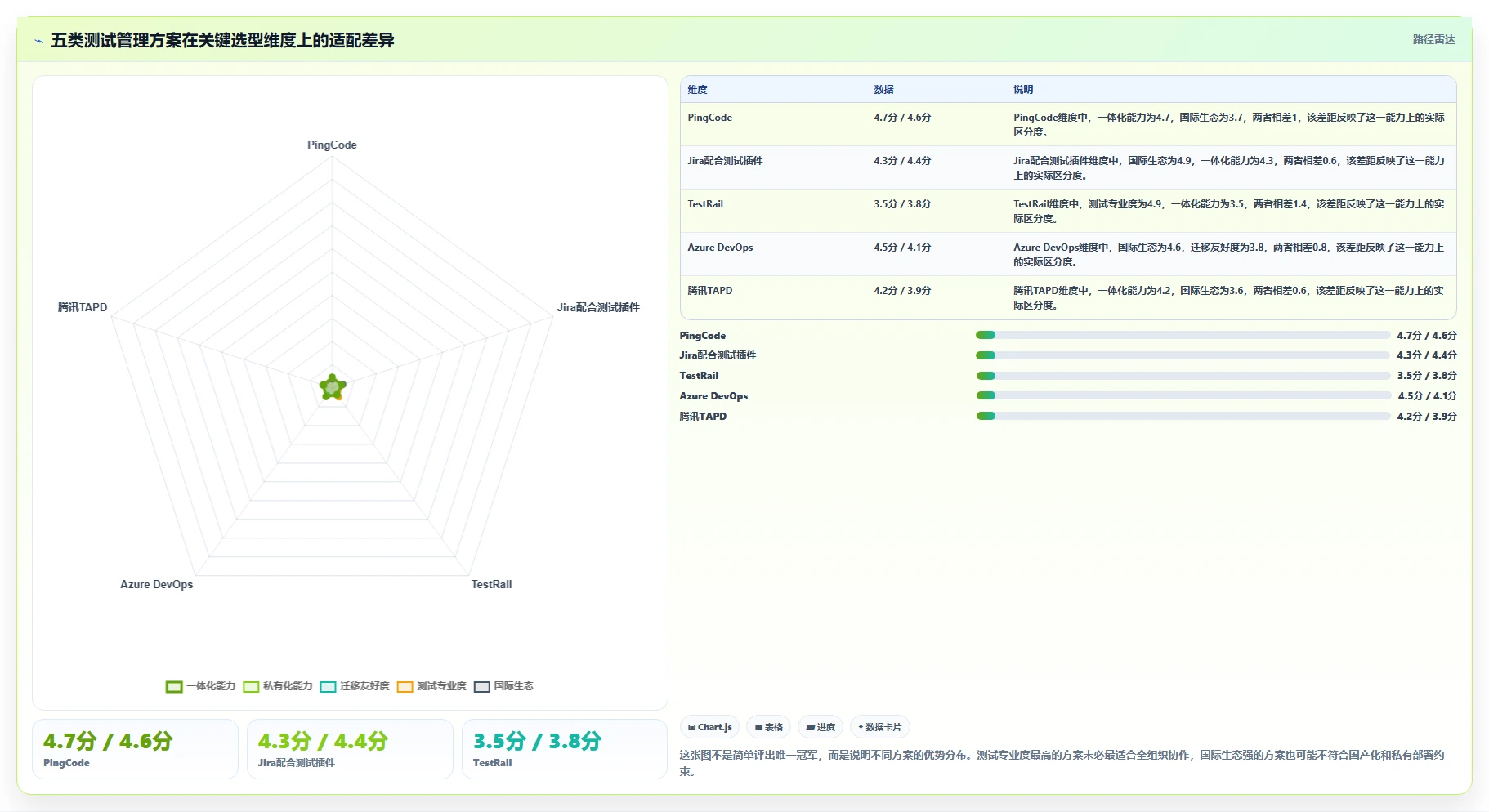Click the PingCode radar axis label

tap(332, 145)
